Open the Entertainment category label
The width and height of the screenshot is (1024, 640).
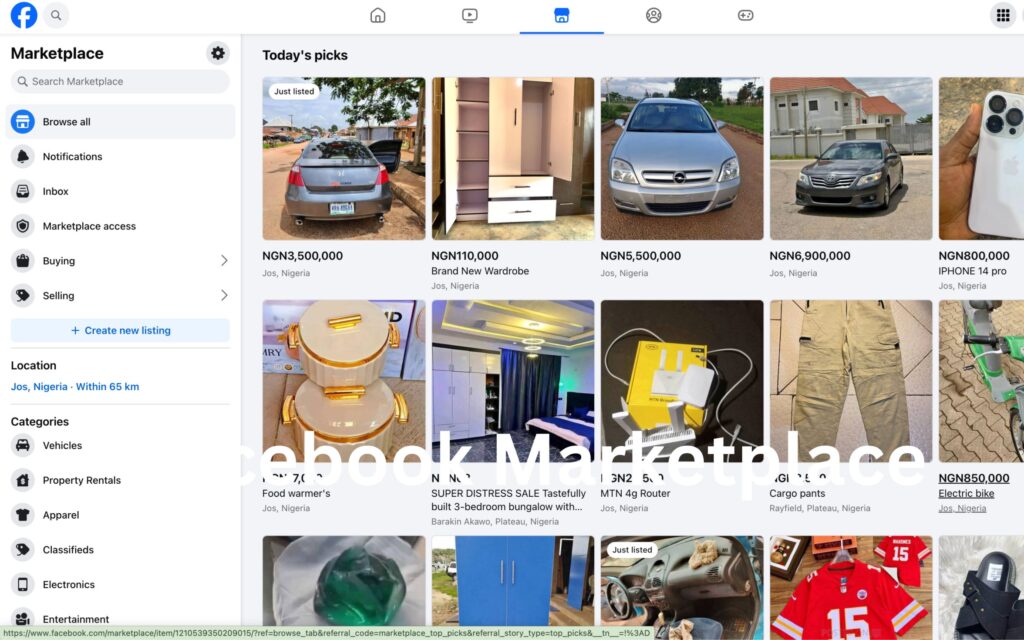[x=76, y=619]
